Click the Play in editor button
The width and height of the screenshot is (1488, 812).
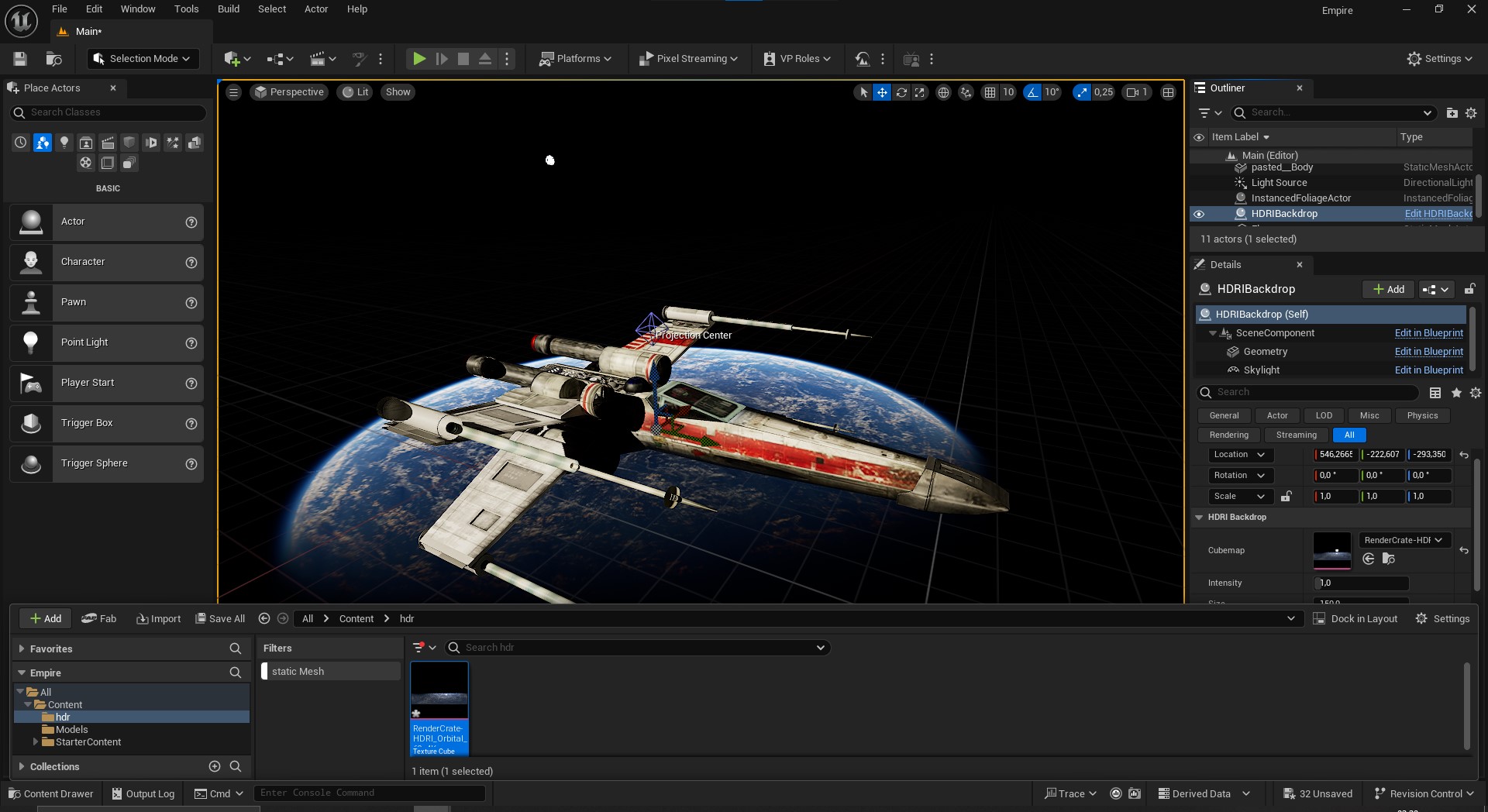(419, 59)
